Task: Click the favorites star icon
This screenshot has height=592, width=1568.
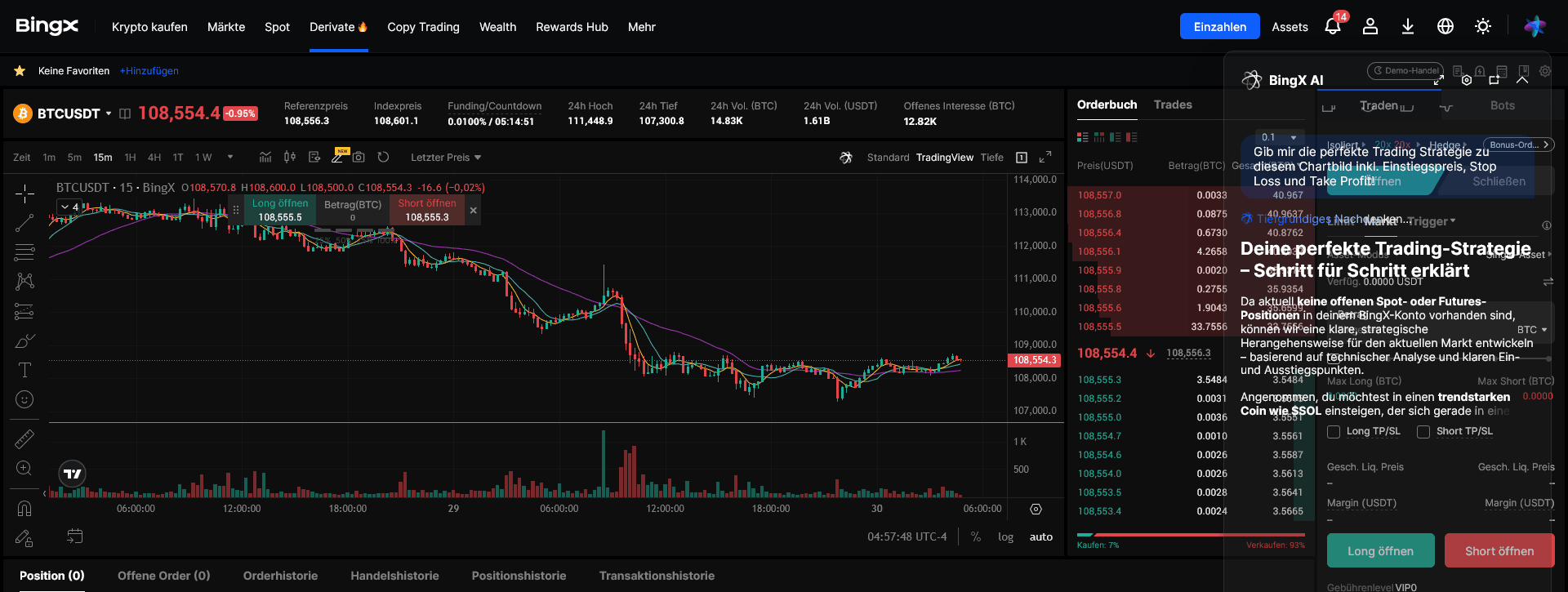Action: point(20,71)
